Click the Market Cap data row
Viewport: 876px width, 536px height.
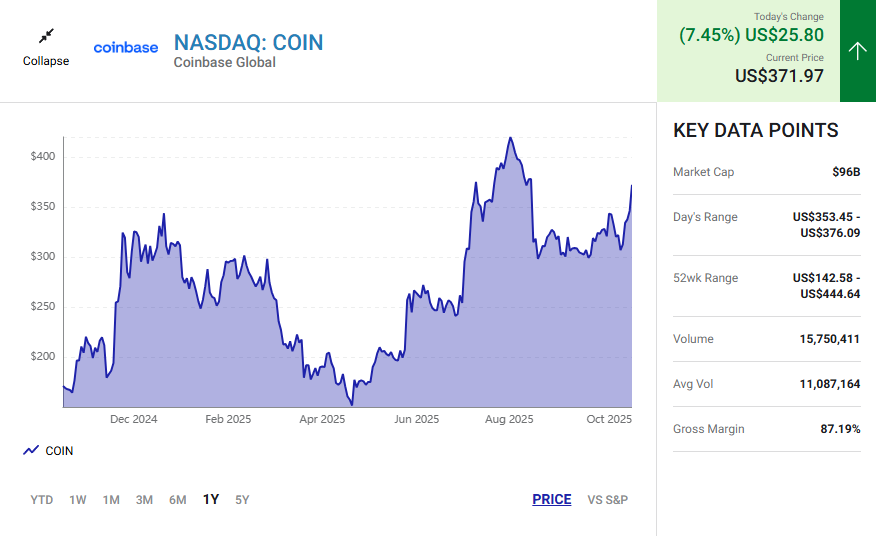(766, 172)
